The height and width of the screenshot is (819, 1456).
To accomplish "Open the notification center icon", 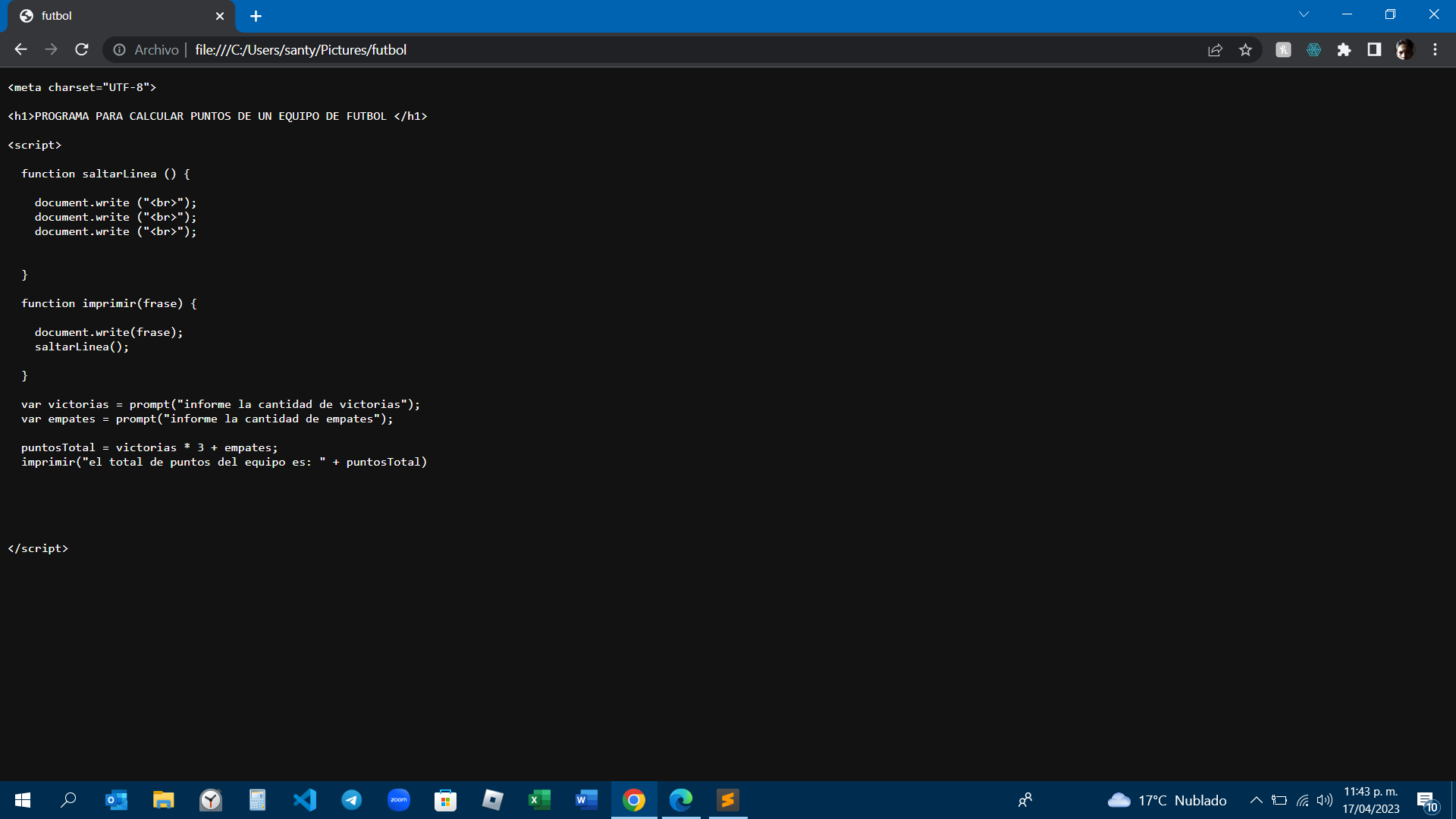I will point(1426,801).
